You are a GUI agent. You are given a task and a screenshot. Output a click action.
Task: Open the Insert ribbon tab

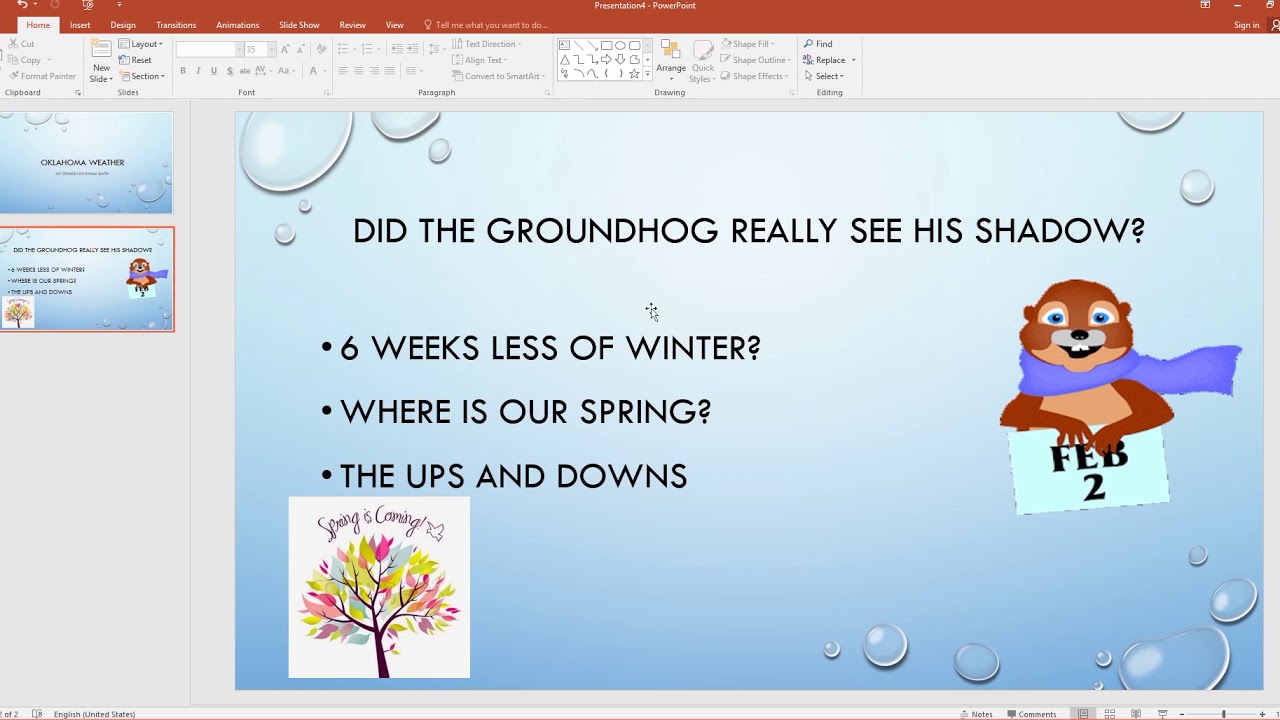[x=80, y=25]
